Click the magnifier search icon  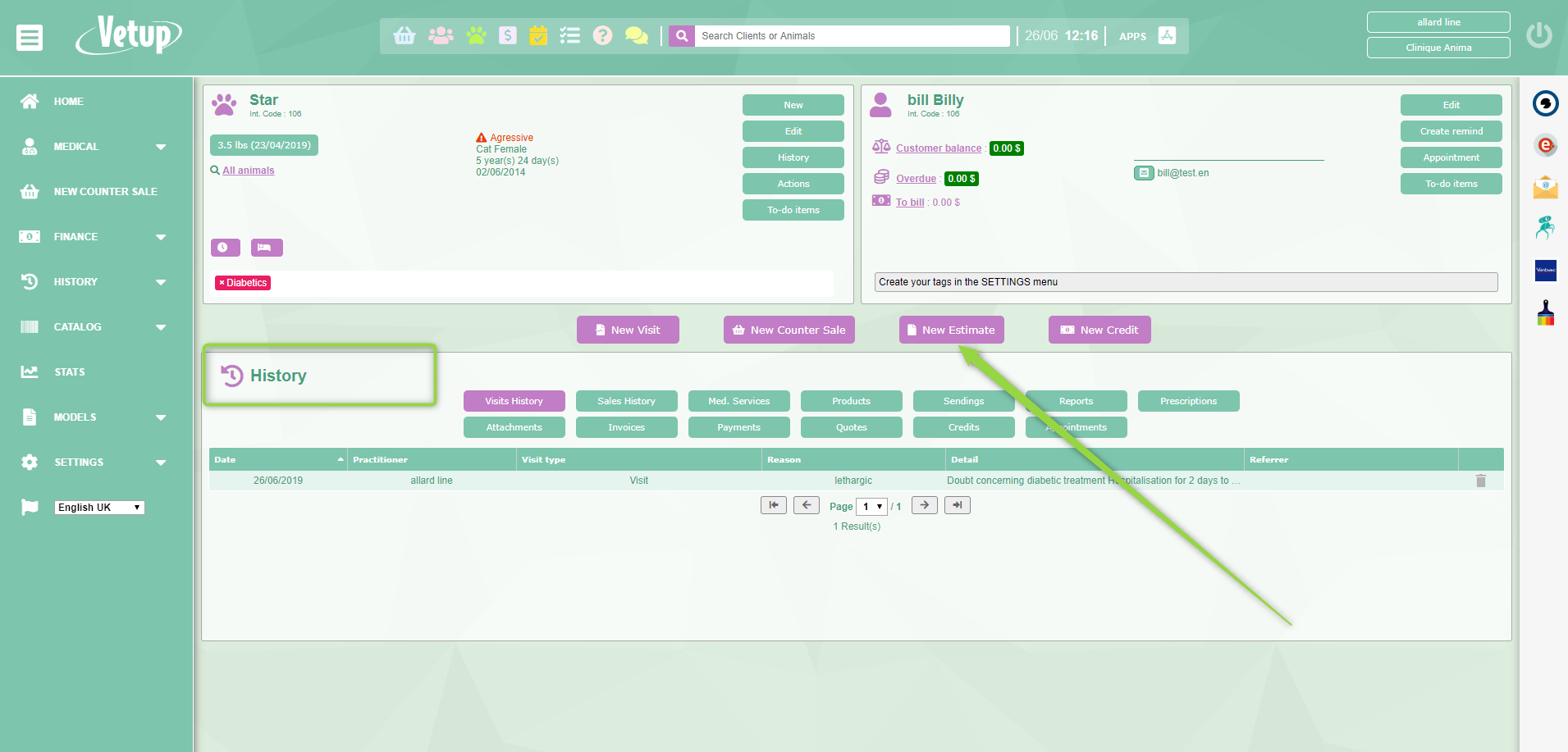(682, 36)
